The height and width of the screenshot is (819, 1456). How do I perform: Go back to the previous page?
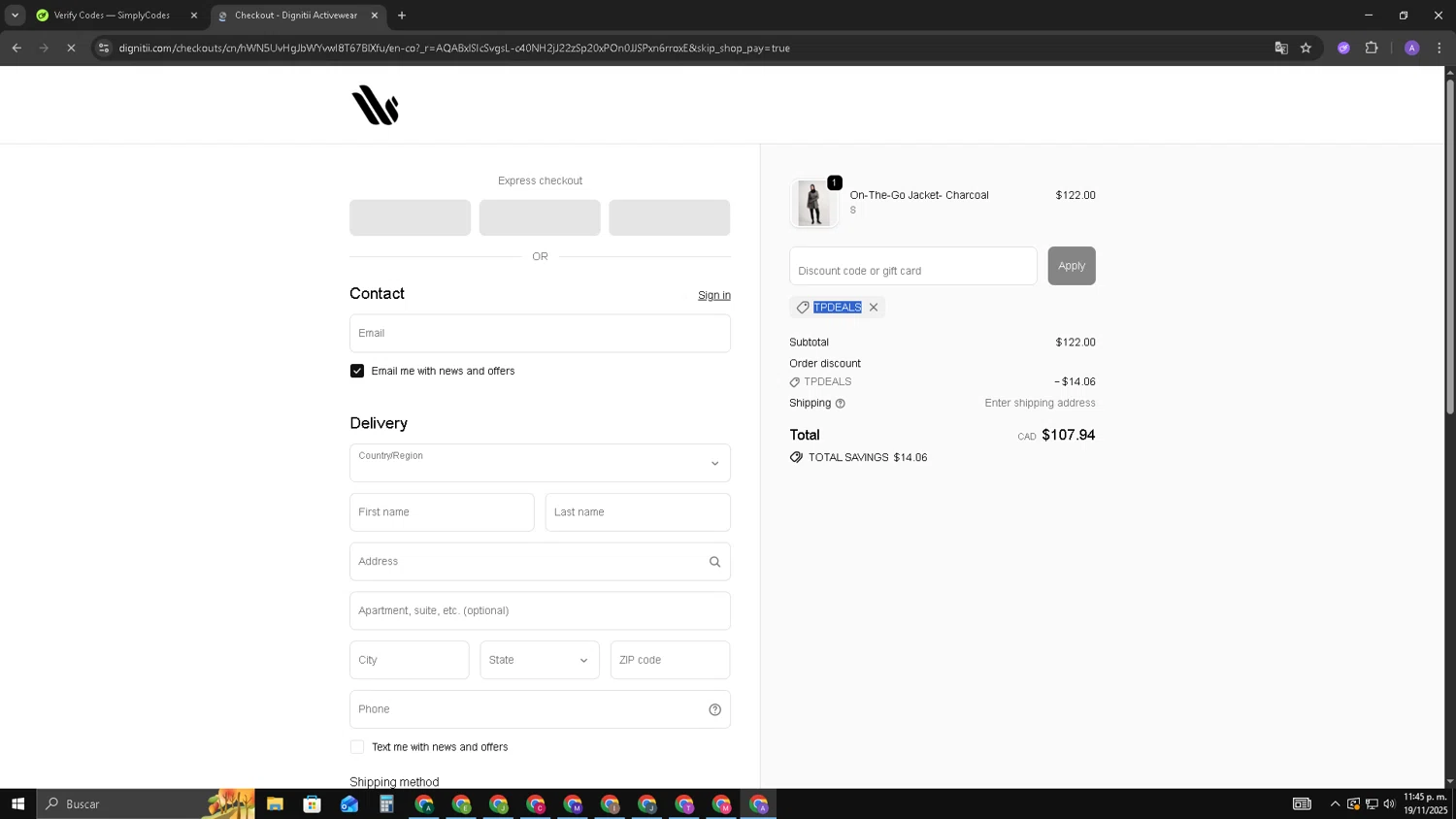tap(17, 48)
